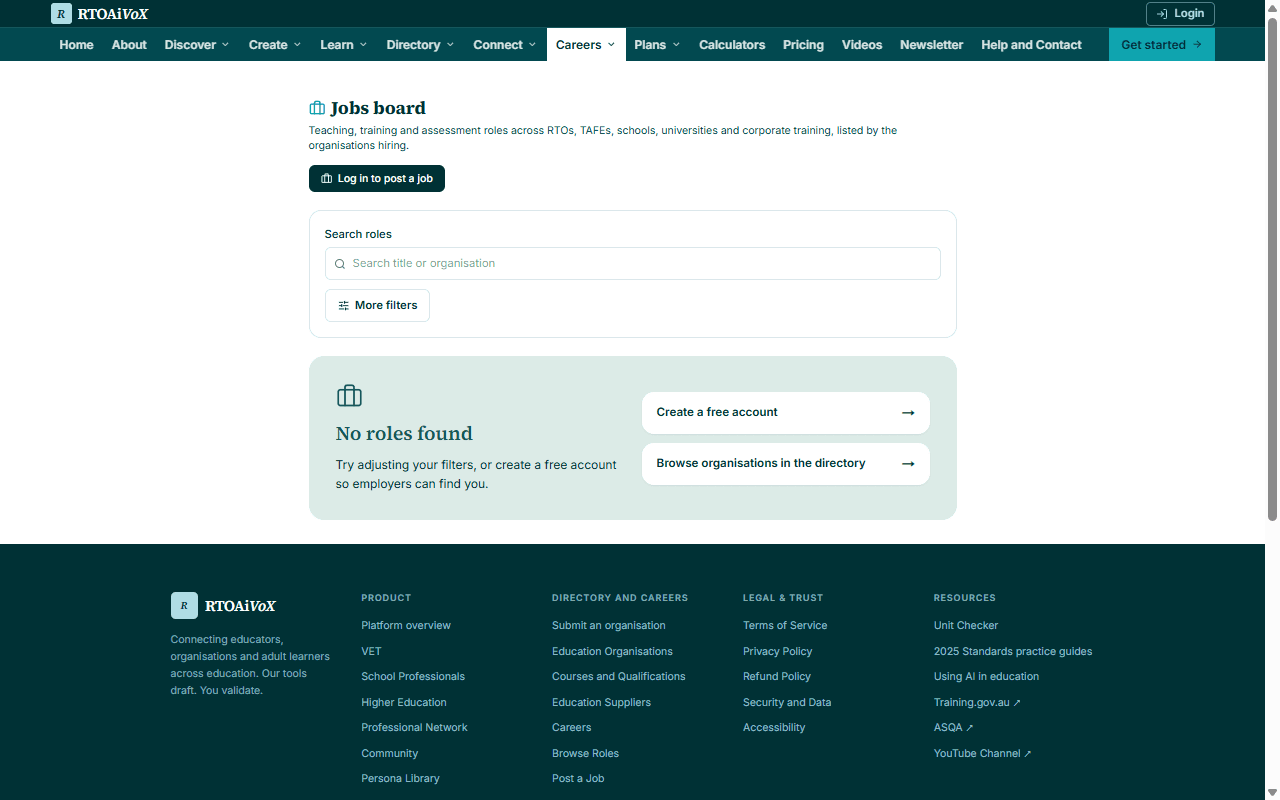This screenshot has width=1280, height=800.
Task: Click the arrow on Browse organisations in the directory
Action: click(x=908, y=464)
